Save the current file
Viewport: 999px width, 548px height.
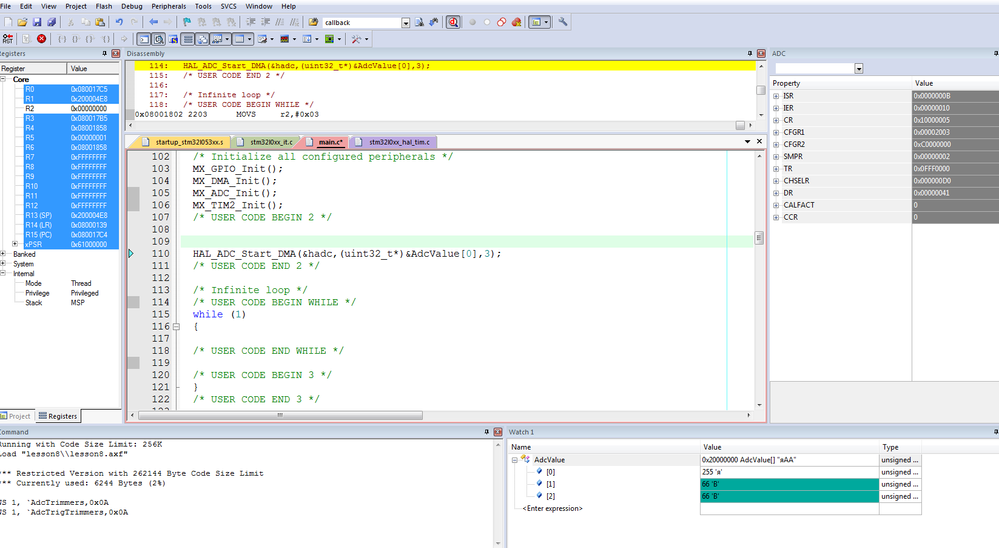point(37,22)
